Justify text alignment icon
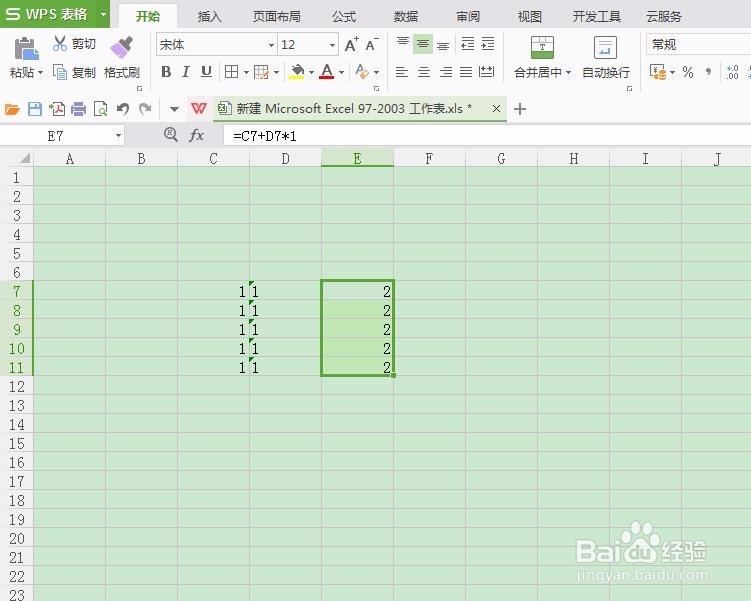This screenshot has width=751, height=601. [466, 72]
